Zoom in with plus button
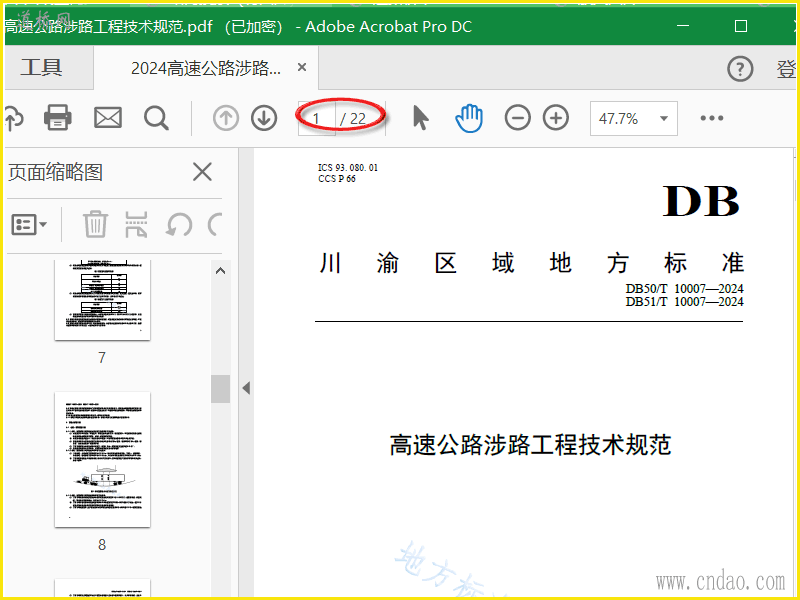This screenshot has width=800, height=600. (556, 118)
